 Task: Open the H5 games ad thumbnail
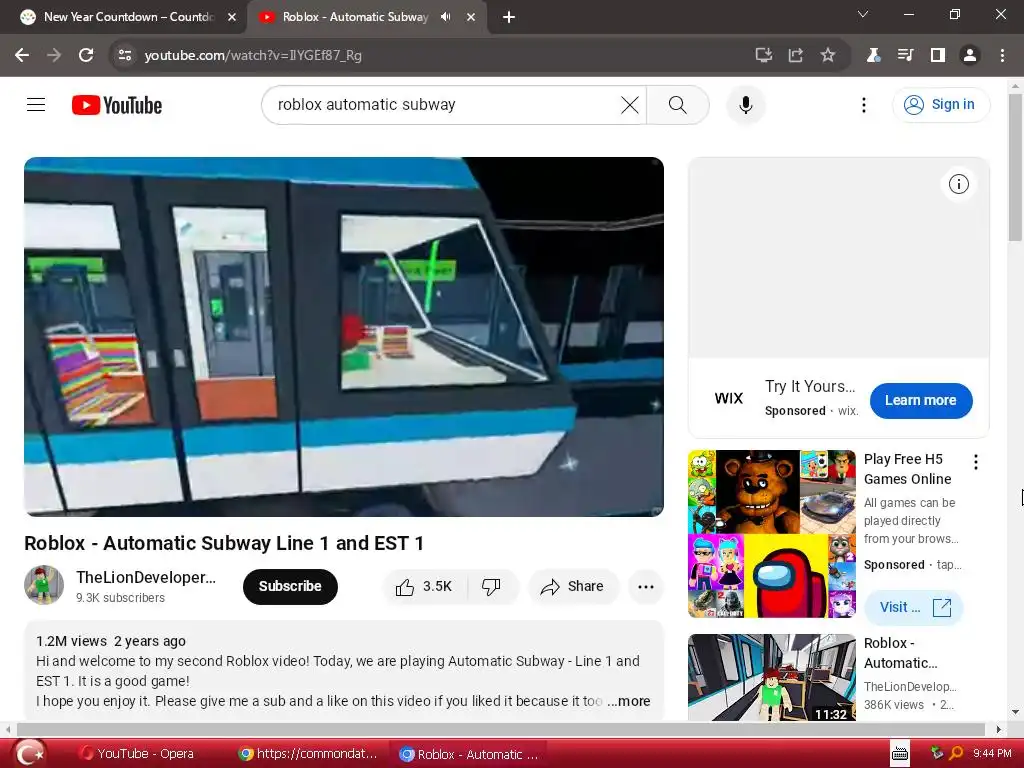click(x=771, y=534)
